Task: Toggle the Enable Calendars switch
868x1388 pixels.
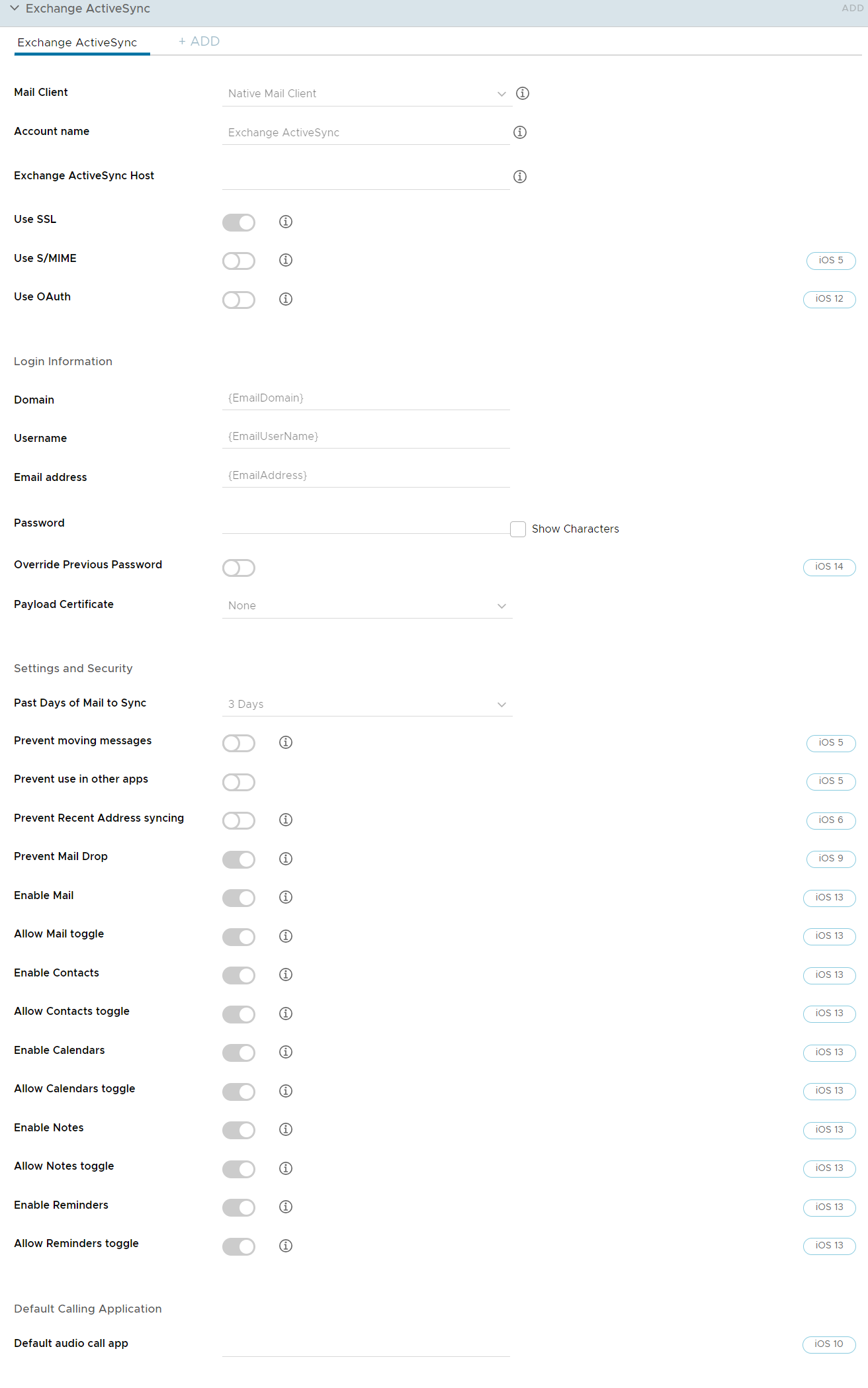Action: point(239,1053)
